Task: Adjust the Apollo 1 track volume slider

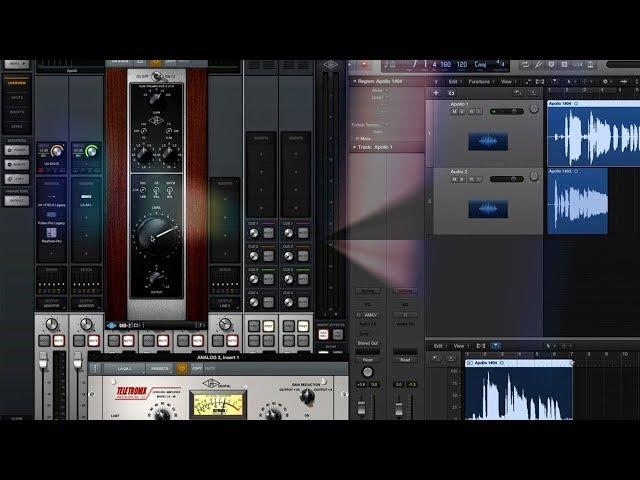Action: click(507, 111)
